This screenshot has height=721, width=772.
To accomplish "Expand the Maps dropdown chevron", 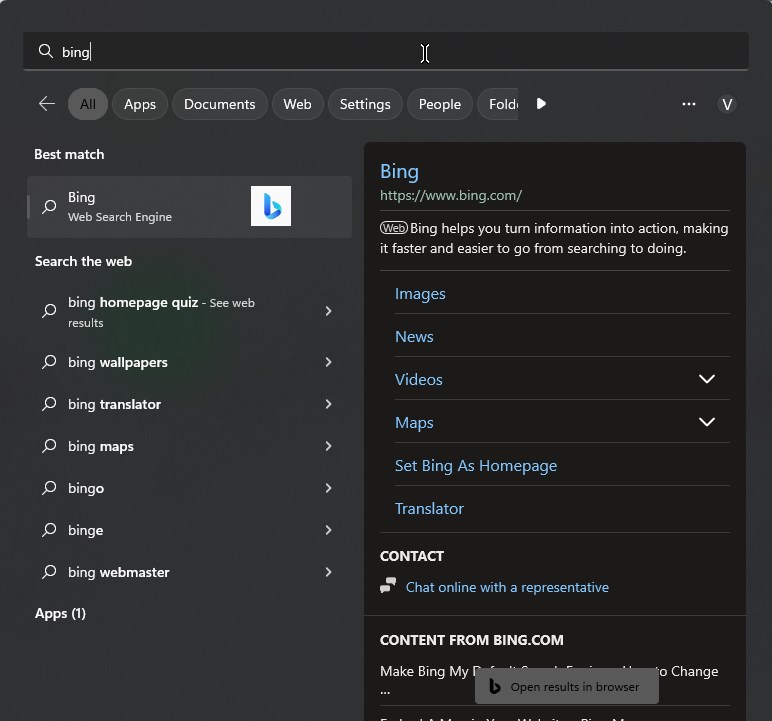I will [x=706, y=422].
